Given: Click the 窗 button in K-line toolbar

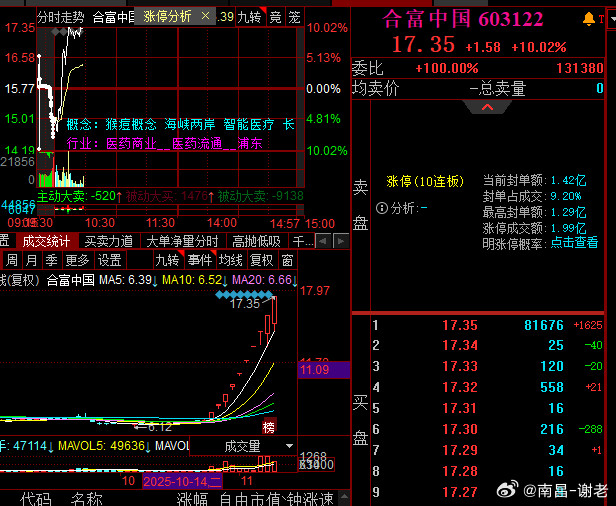Looking at the screenshot, I should (x=287, y=260).
